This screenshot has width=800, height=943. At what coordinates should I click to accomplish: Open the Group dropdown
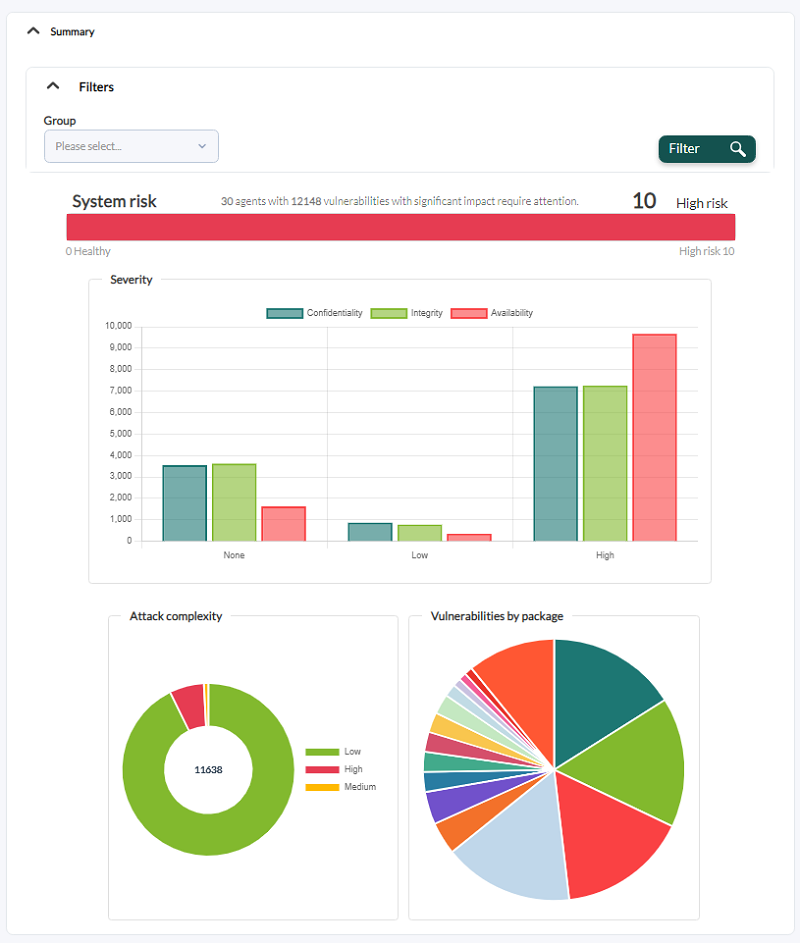[131, 146]
